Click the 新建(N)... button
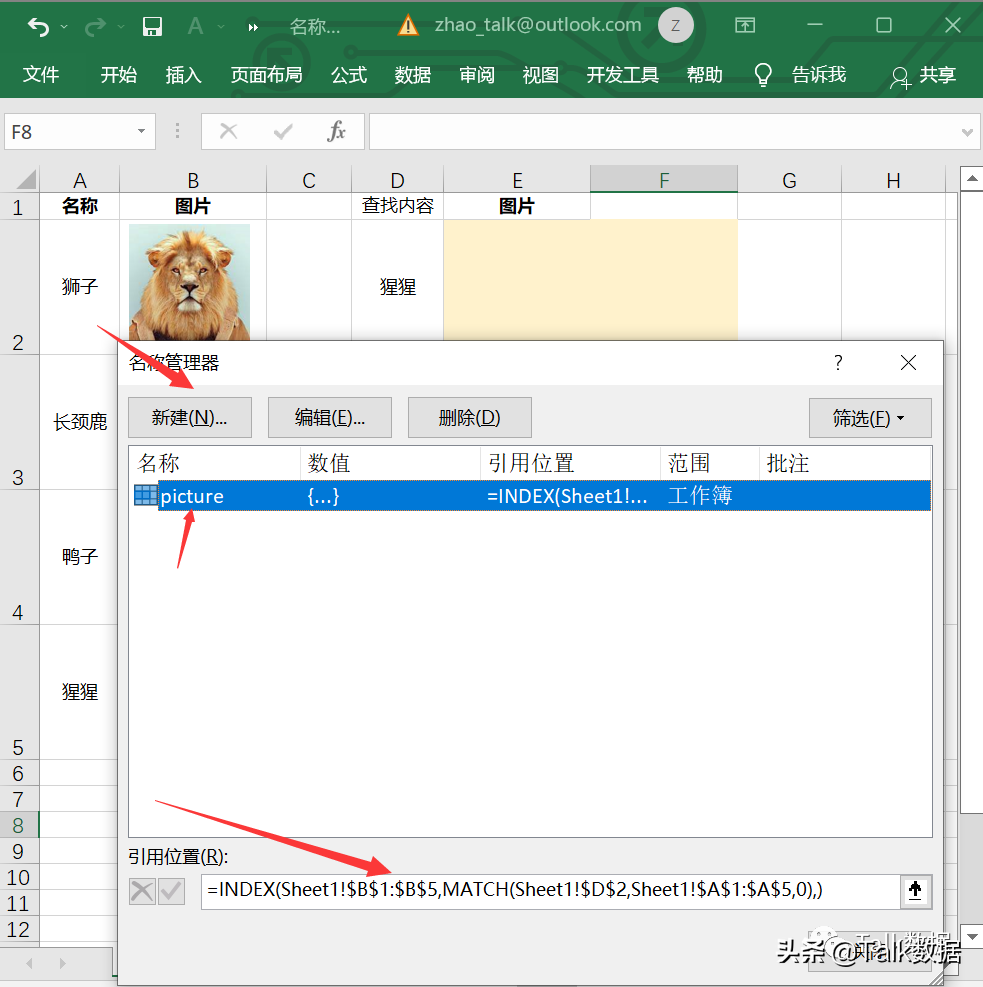The height and width of the screenshot is (987, 983). 189,417
